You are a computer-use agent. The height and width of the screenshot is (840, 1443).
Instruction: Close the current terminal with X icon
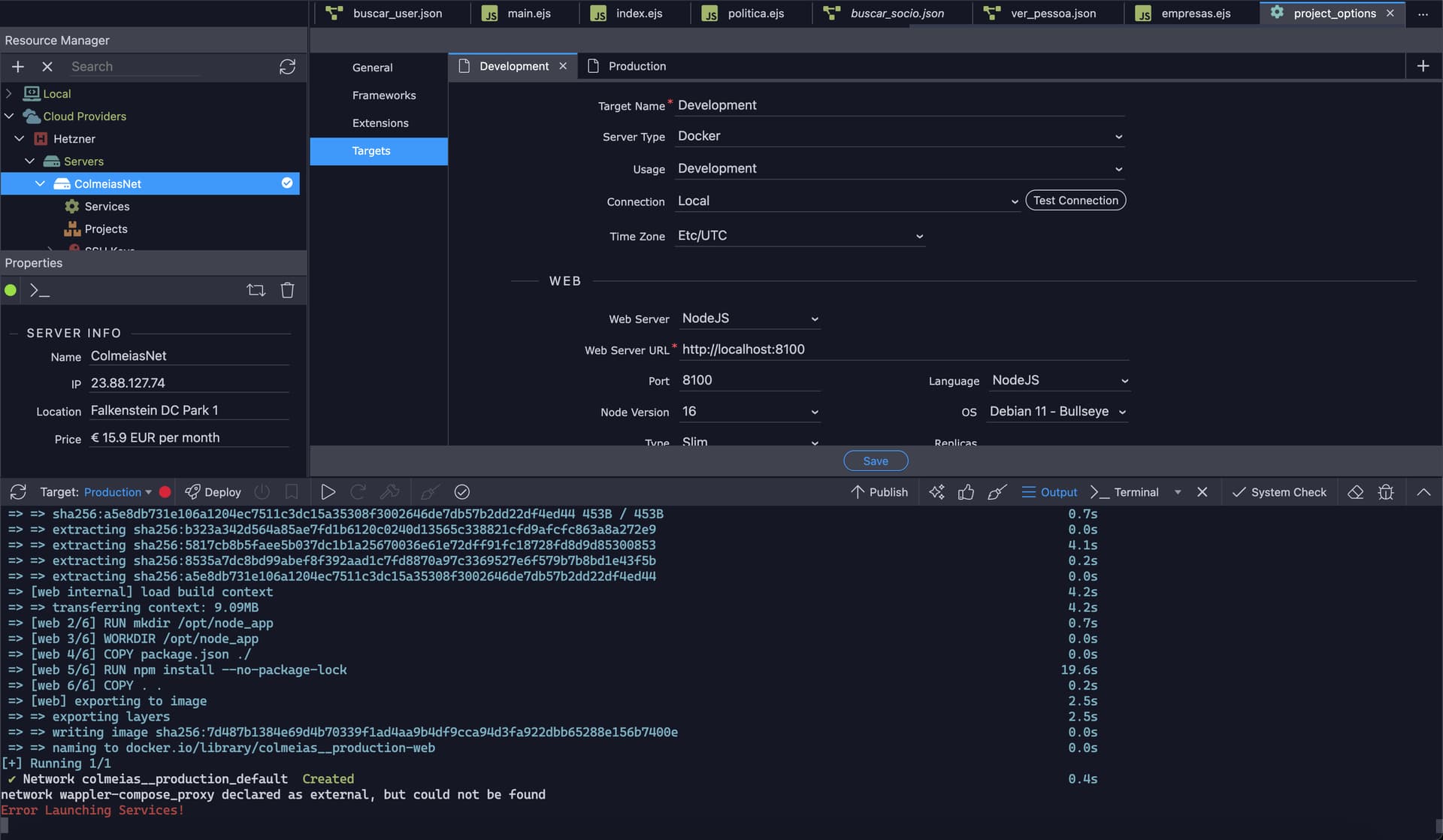click(x=1202, y=492)
